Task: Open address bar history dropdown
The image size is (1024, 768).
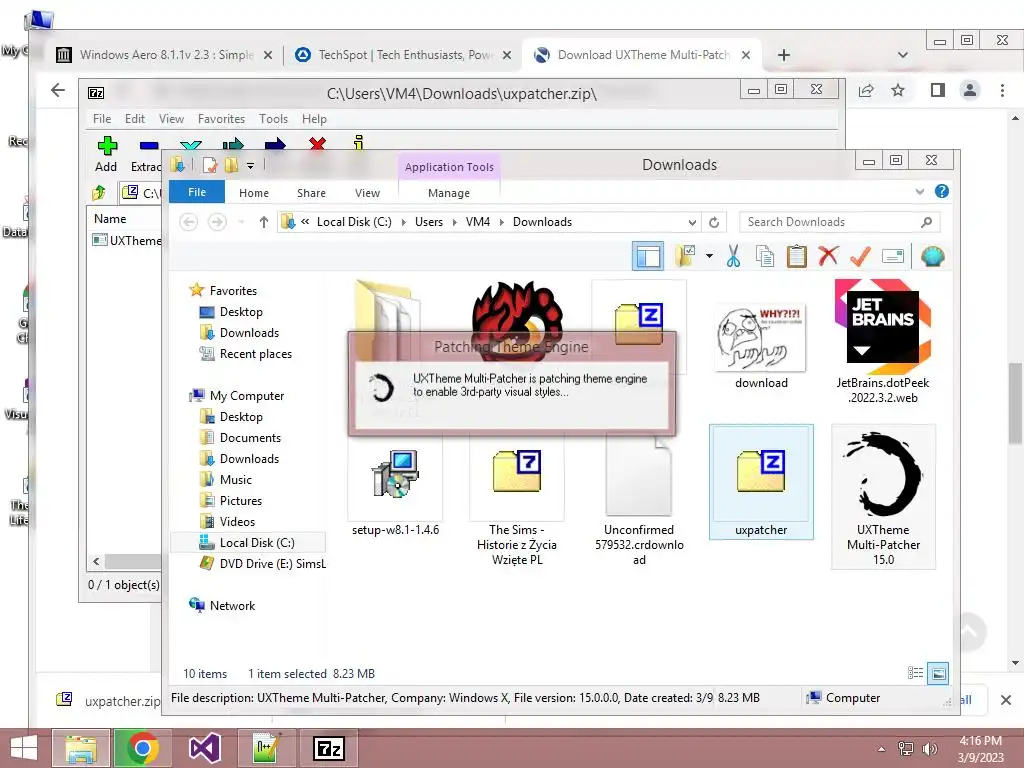Action: 692,222
